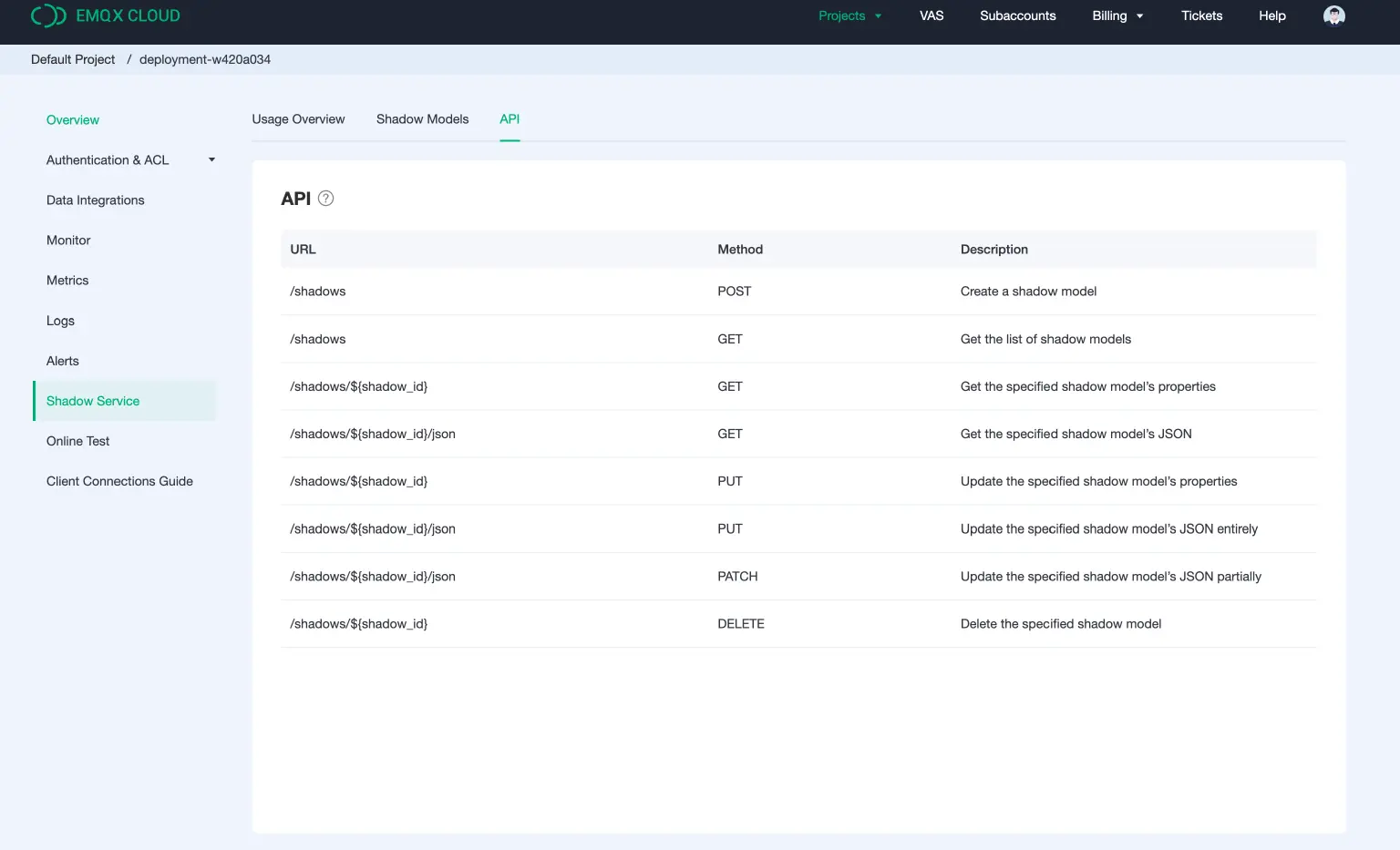The image size is (1400, 850).
Task: Click the VAS menu item
Action: [x=932, y=15]
